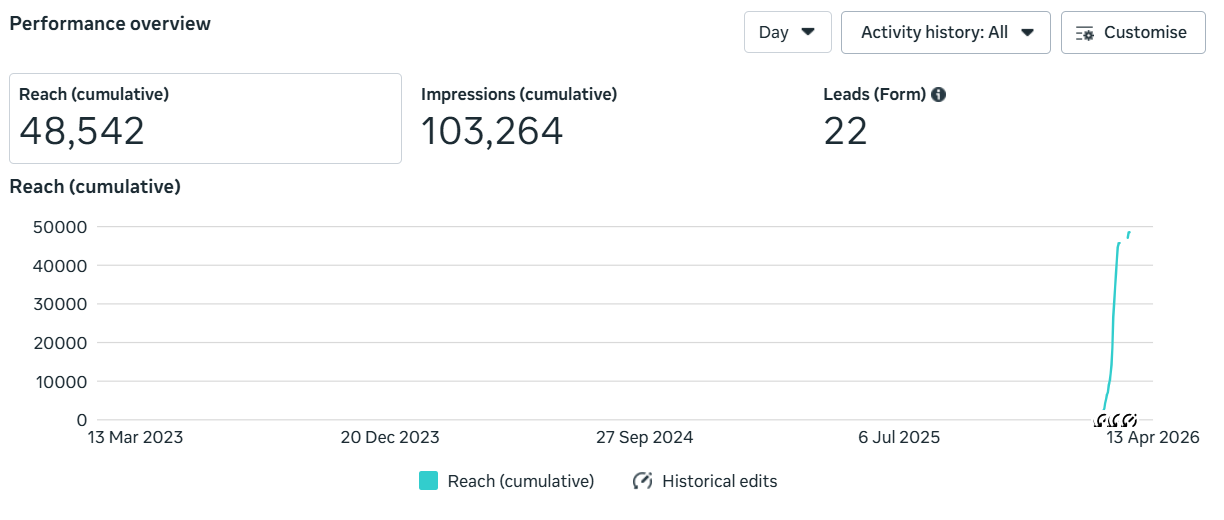Open the Activity history: All dropdown
The width and height of the screenshot is (1224, 520).
click(x=946, y=32)
